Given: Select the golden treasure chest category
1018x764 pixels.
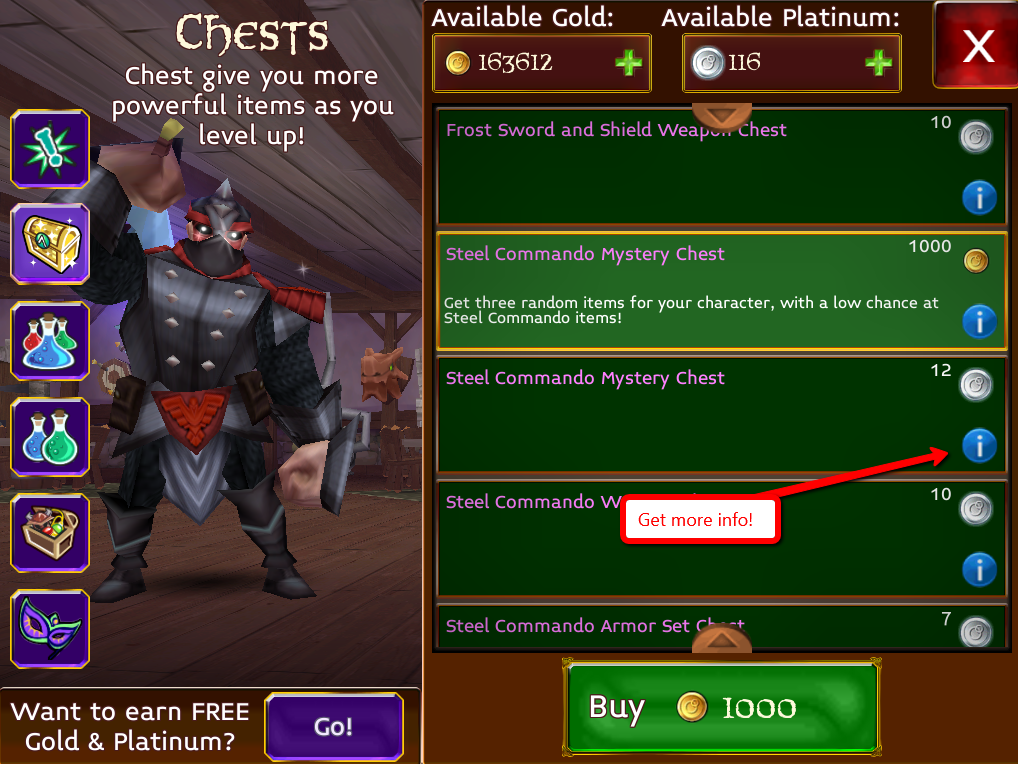Looking at the screenshot, I should click(x=50, y=244).
